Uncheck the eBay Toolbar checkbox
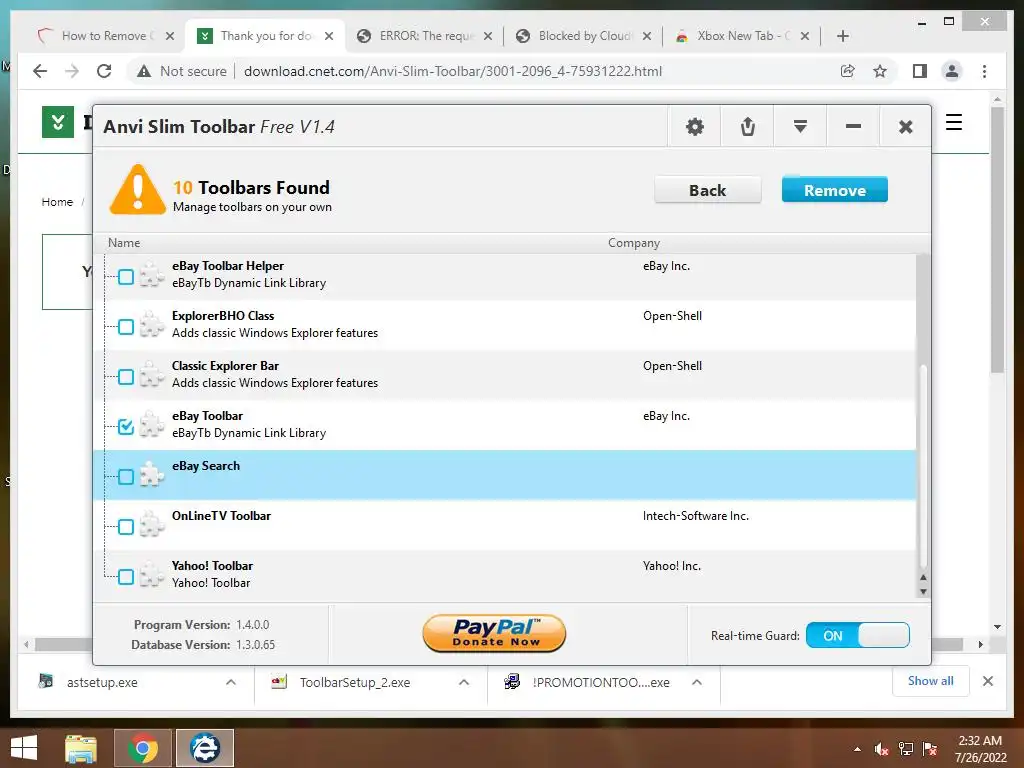This screenshot has height=768, width=1024. (x=126, y=426)
